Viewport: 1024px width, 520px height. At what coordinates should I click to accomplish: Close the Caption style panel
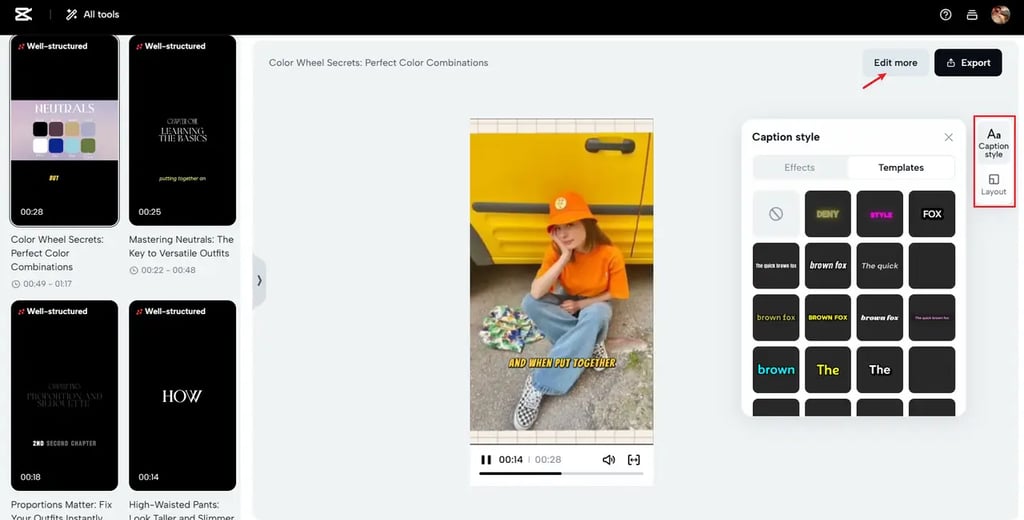coord(948,137)
